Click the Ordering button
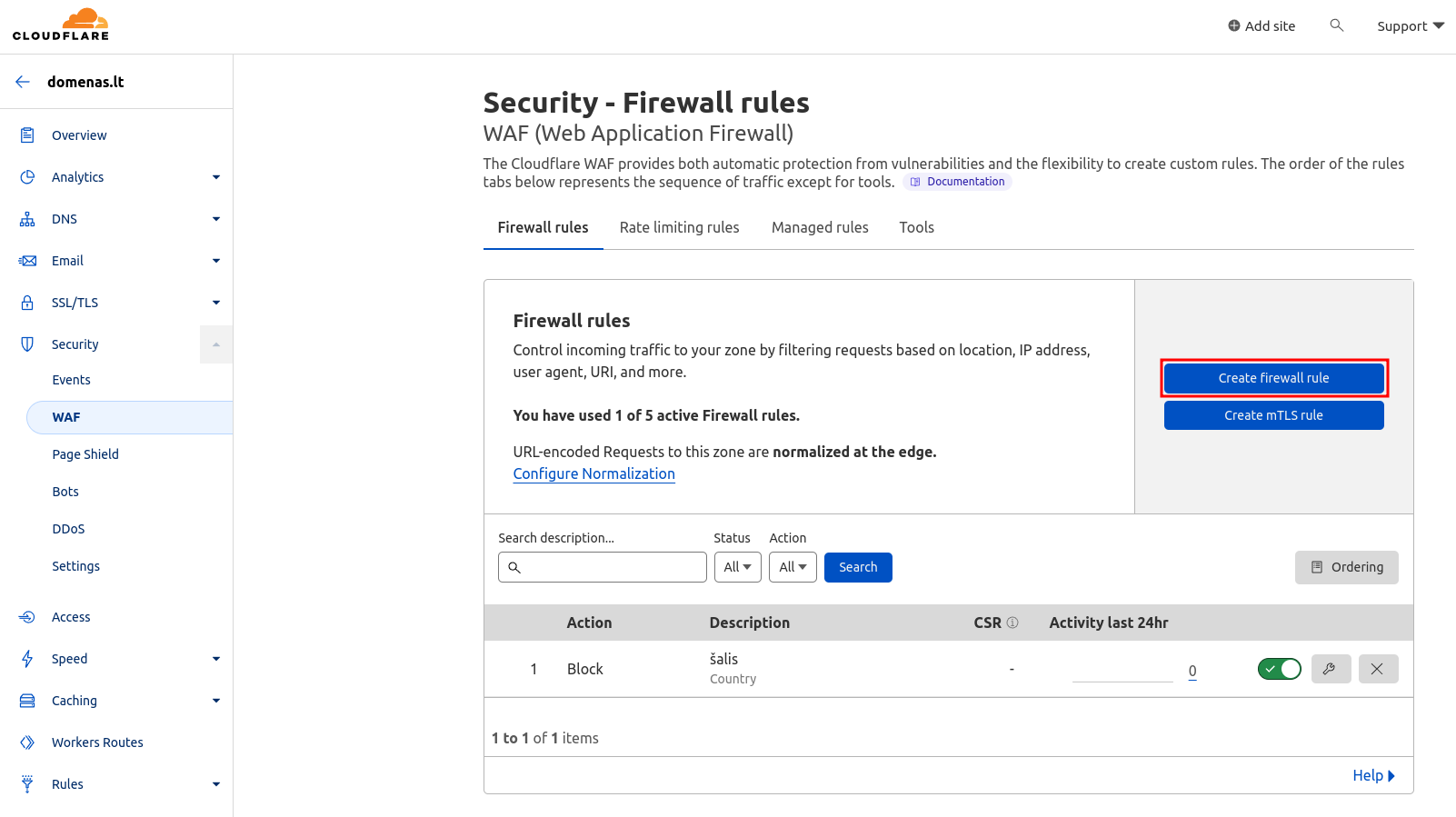 (1346, 567)
